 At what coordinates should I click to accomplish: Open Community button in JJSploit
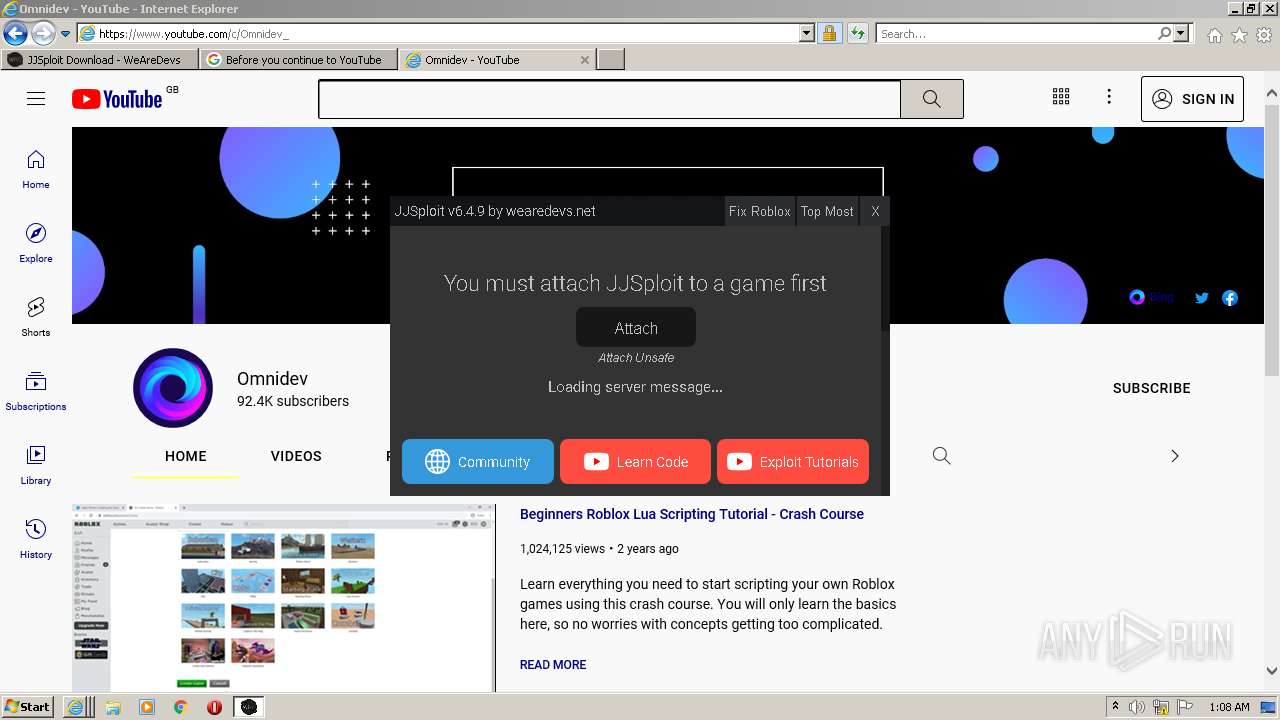pyautogui.click(x=478, y=462)
